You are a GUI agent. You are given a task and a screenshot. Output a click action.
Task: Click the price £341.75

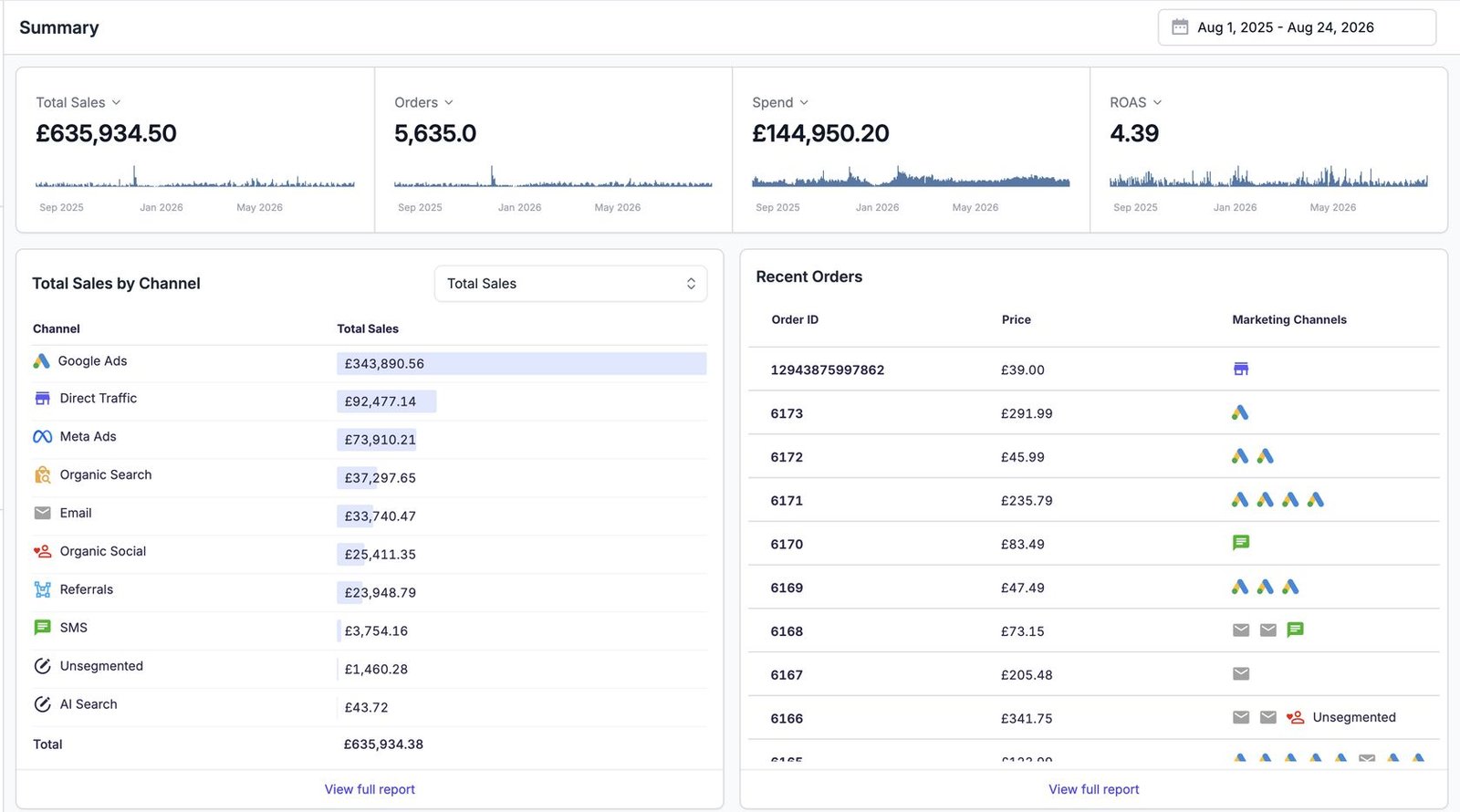coord(1027,719)
